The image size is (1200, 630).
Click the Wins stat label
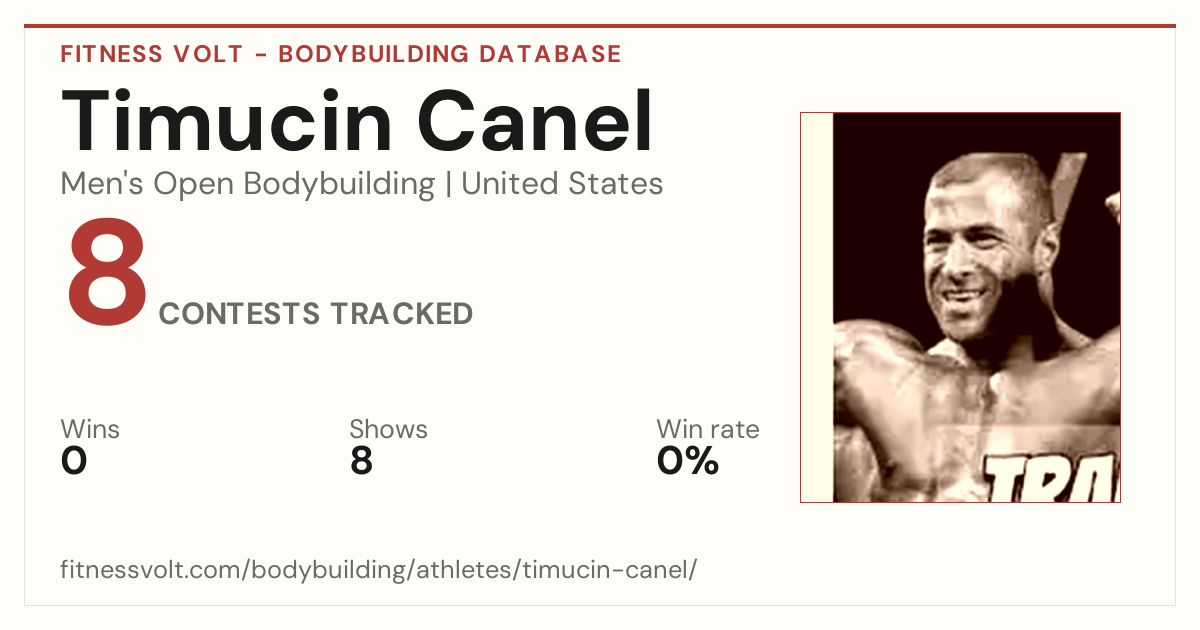click(x=90, y=429)
